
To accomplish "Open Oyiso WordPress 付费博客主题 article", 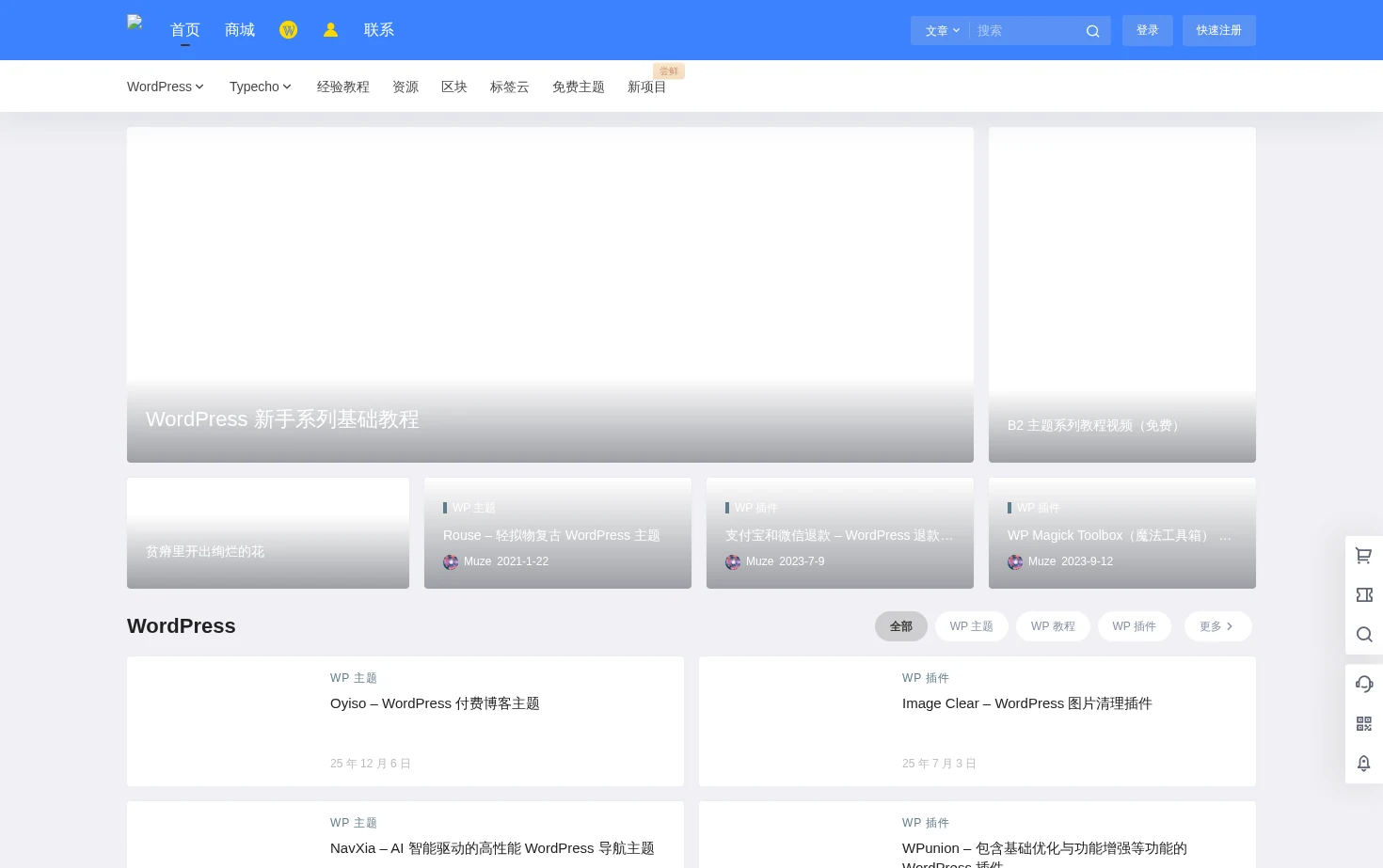I will [435, 703].
